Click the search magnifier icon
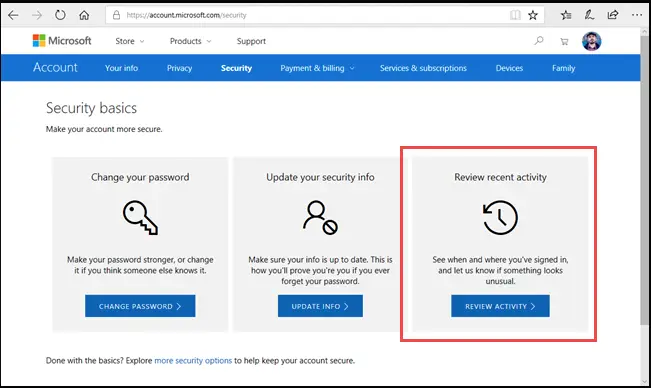Screen dimensions: 651x388 tap(539, 41)
